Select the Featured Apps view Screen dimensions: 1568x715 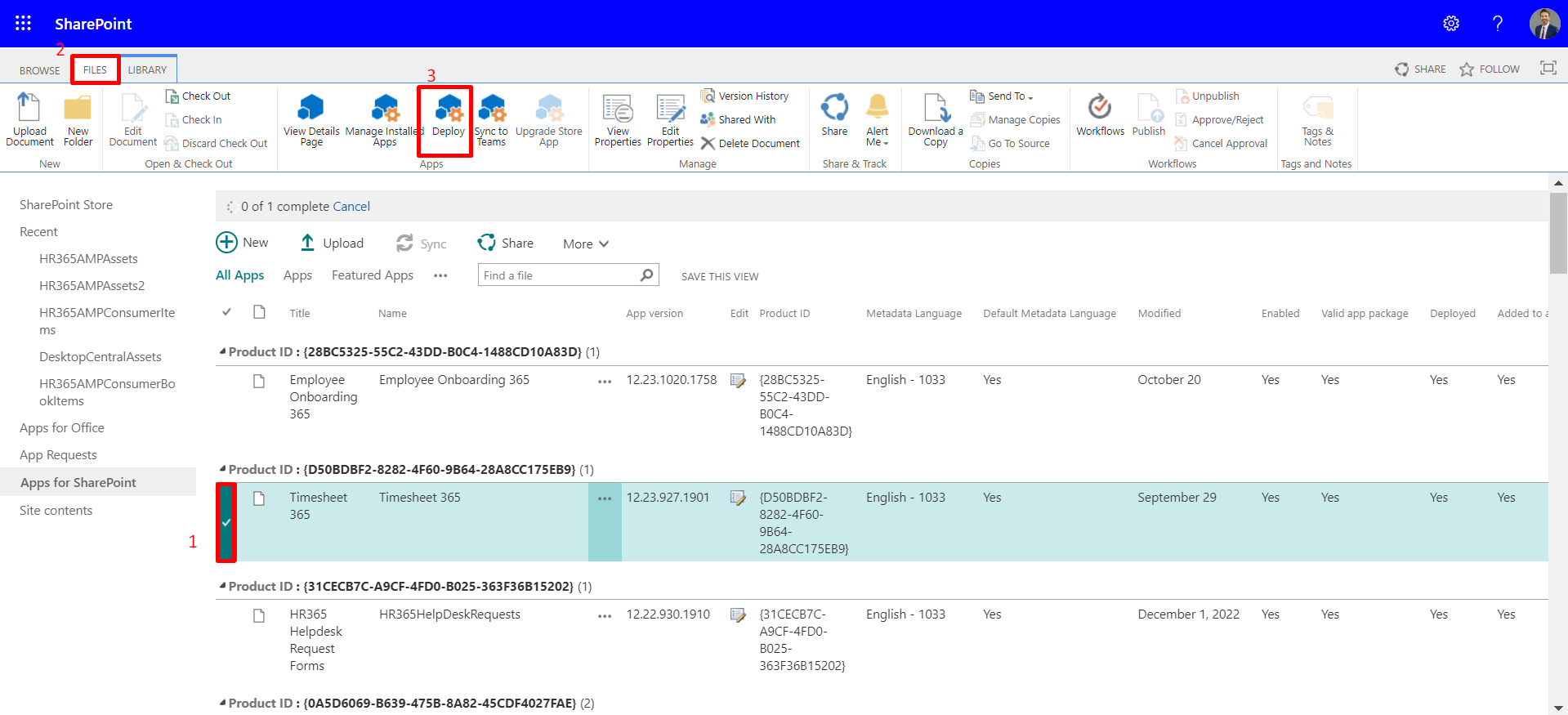click(373, 275)
